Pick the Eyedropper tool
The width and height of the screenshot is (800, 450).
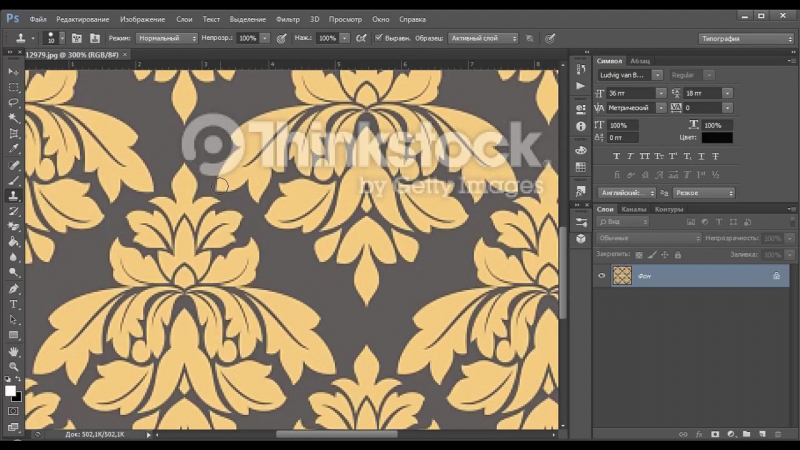[14, 148]
